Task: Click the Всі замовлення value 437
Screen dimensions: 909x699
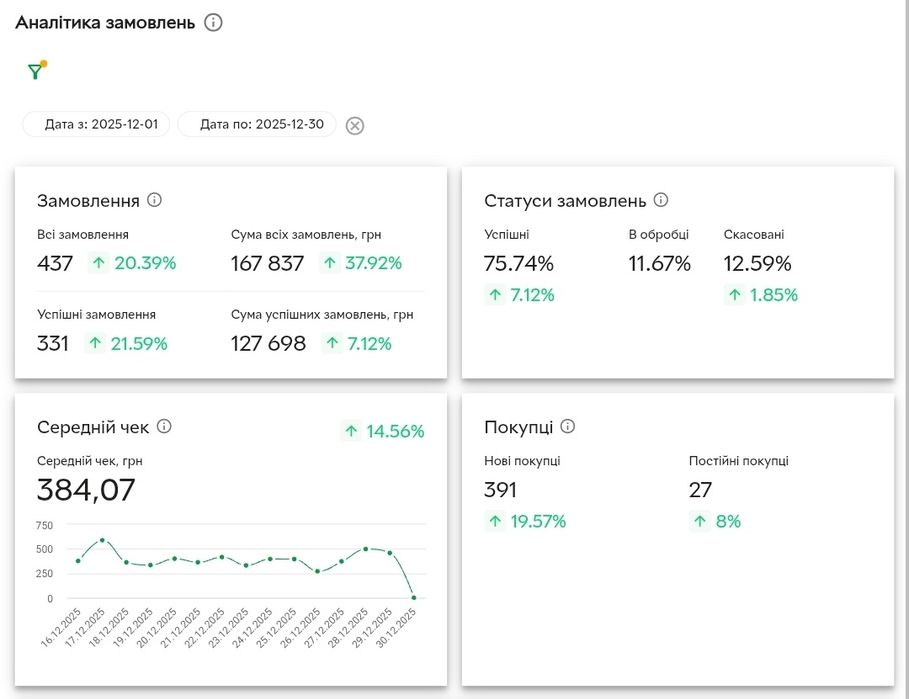Action: pos(55,264)
